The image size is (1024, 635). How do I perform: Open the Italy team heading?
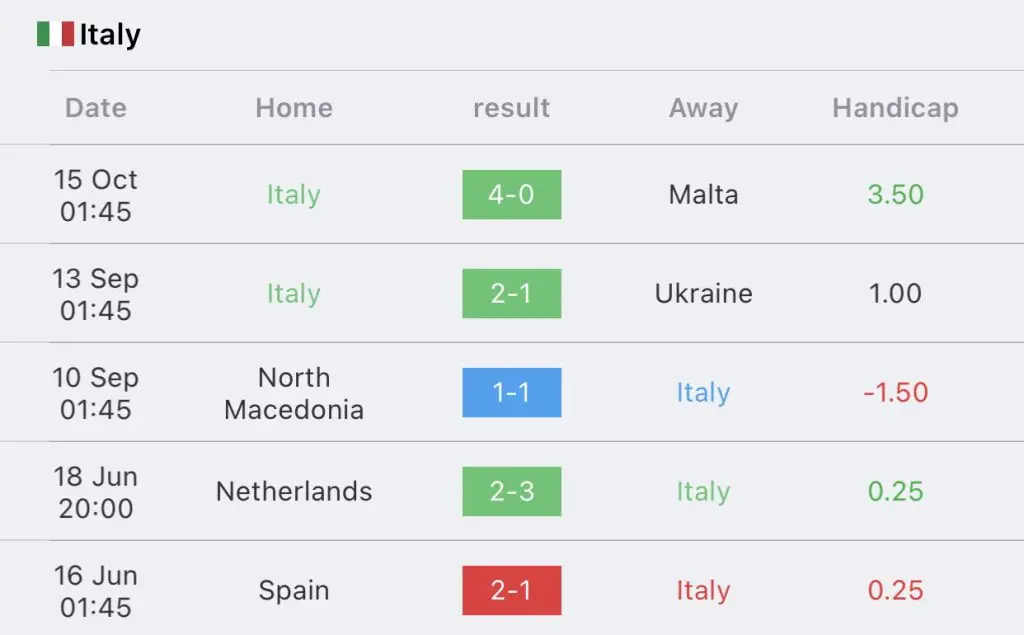pos(110,35)
